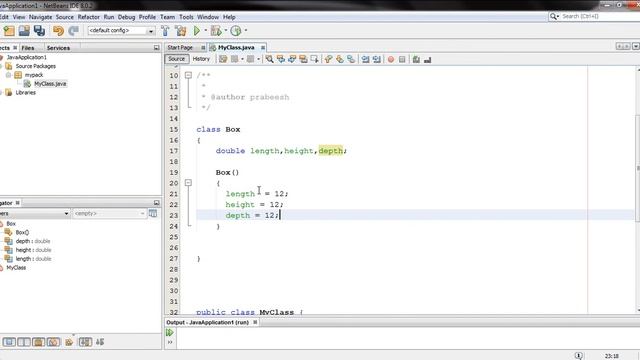The width and height of the screenshot is (640, 360).
Task: Select the Libraries node in Projects tree
Action: pos(25,93)
